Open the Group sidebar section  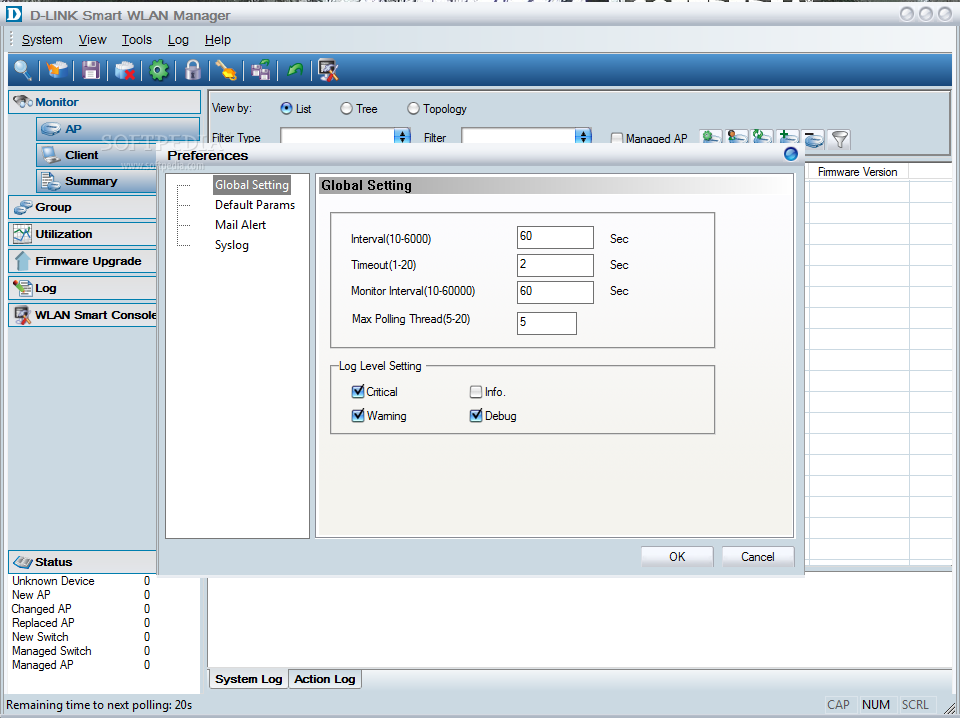click(x=82, y=207)
